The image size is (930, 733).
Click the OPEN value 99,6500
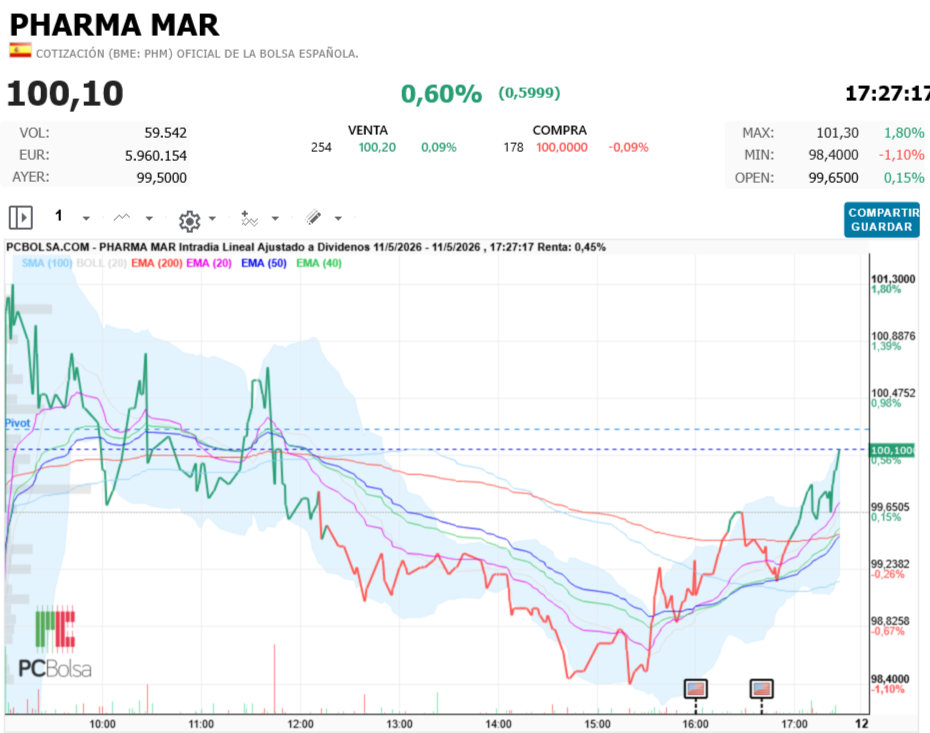(833, 178)
